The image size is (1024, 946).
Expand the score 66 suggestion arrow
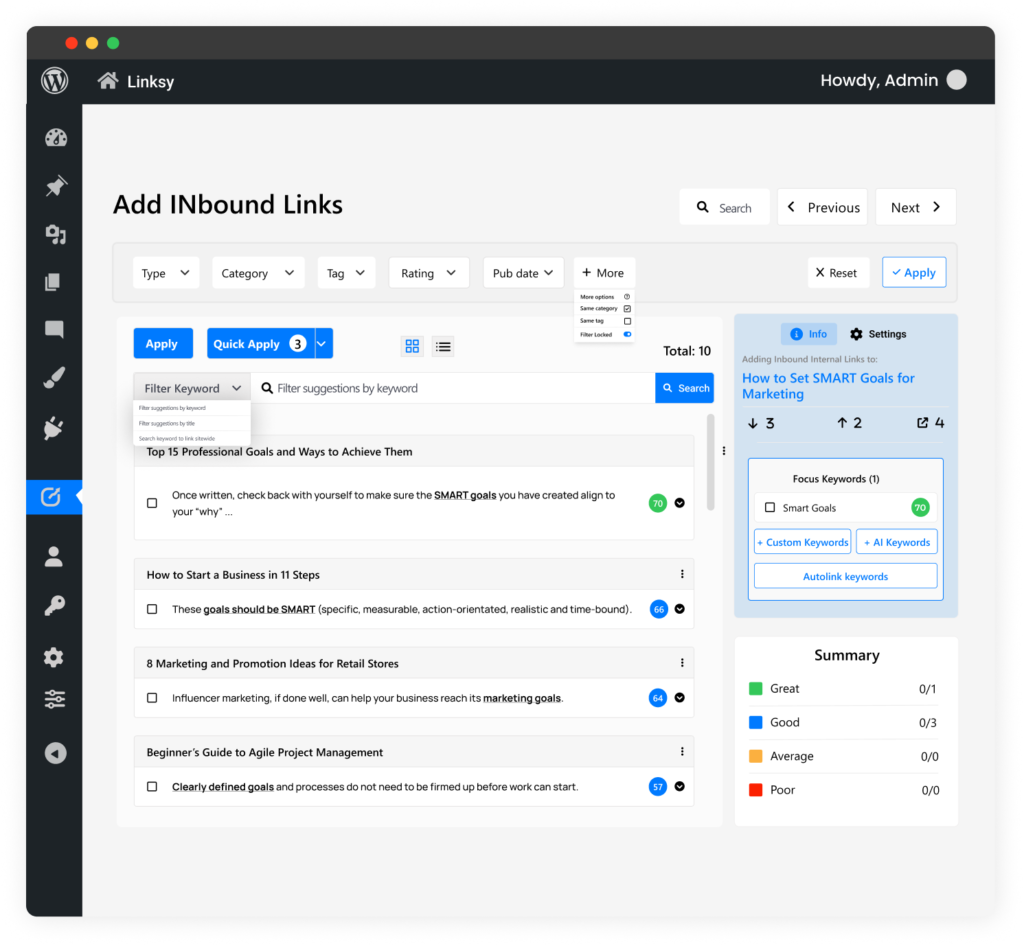pyautogui.click(x=679, y=609)
